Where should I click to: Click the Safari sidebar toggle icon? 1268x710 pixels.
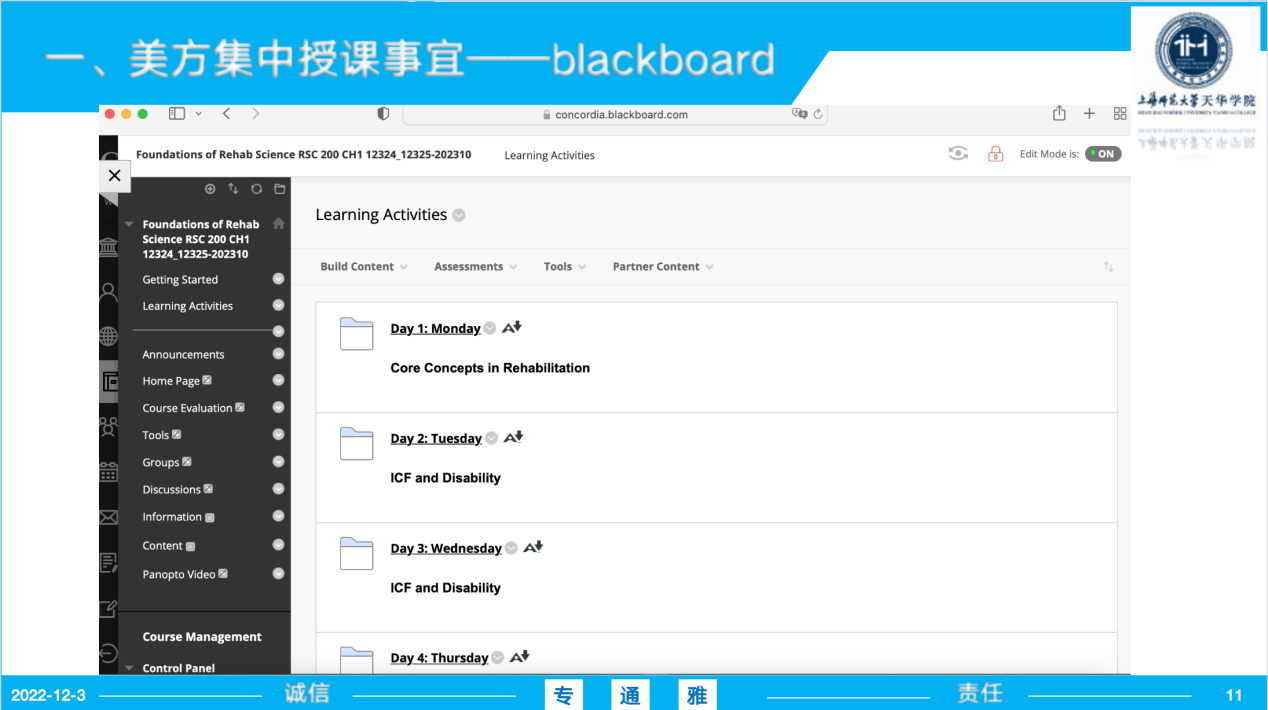pyautogui.click(x=177, y=114)
